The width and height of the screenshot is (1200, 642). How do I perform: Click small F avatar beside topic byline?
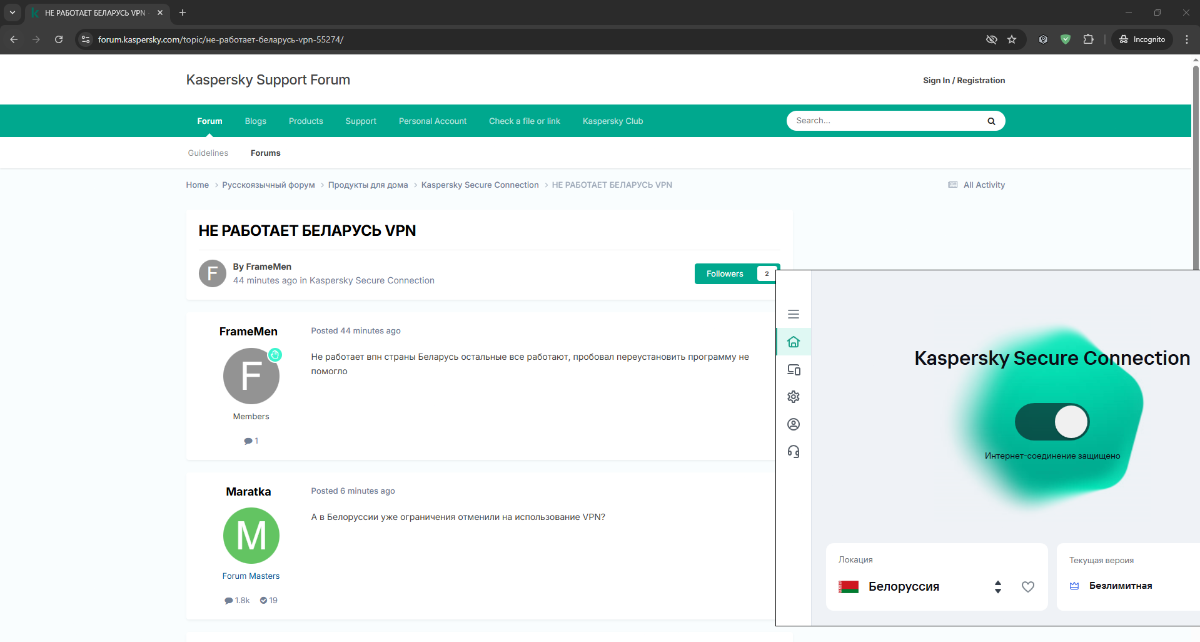click(212, 273)
